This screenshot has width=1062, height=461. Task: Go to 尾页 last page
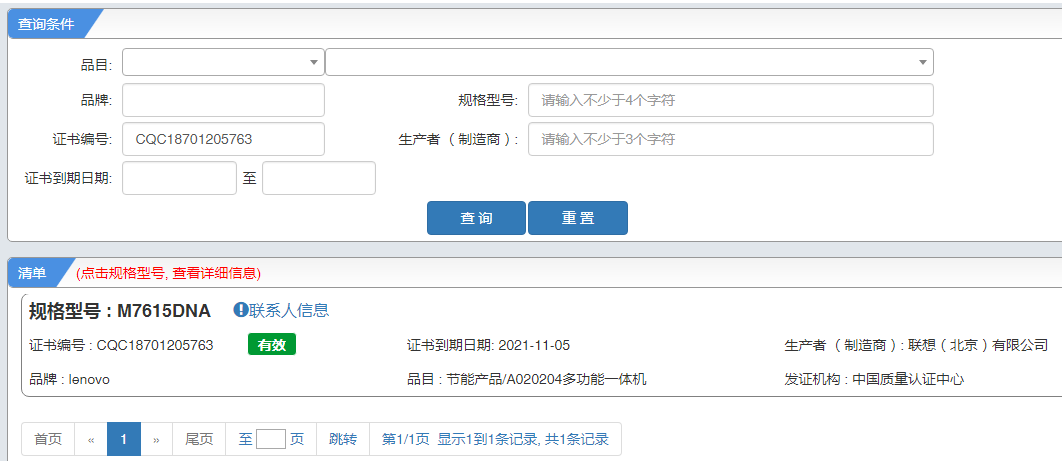(x=199, y=439)
